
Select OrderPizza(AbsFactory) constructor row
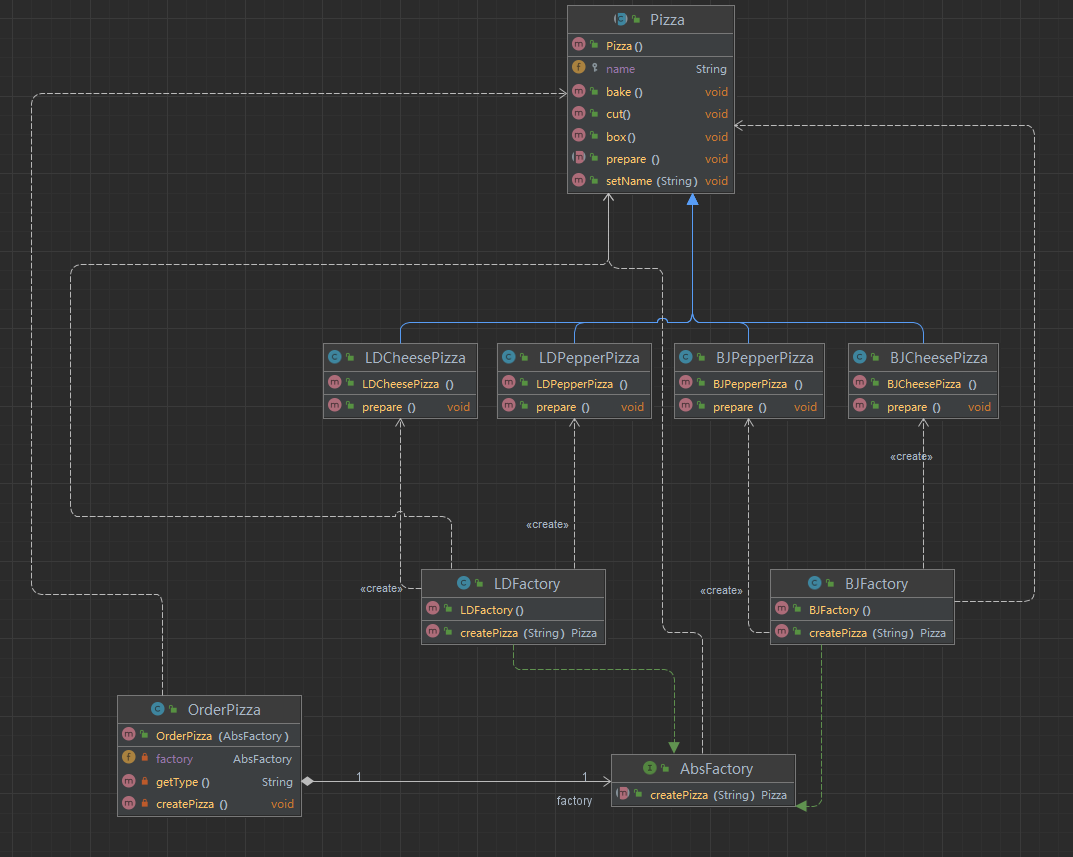click(x=209, y=736)
